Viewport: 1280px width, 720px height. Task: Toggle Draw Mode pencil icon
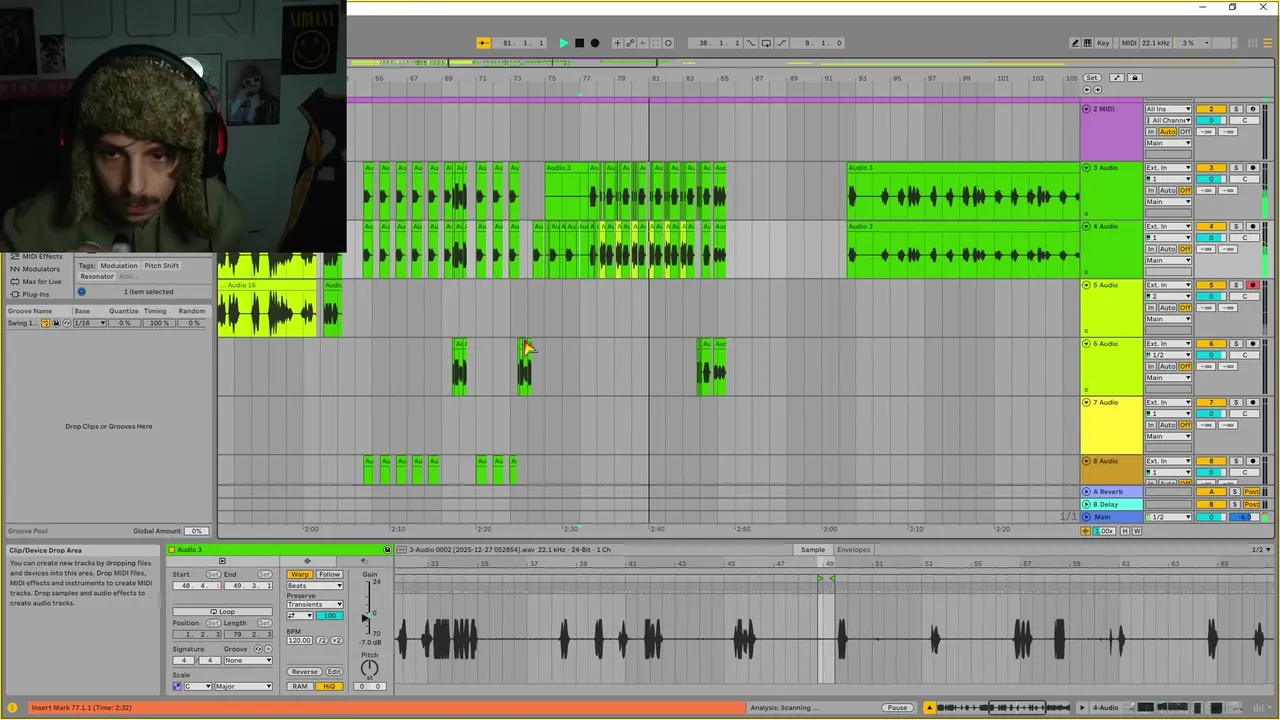pos(1075,43)
